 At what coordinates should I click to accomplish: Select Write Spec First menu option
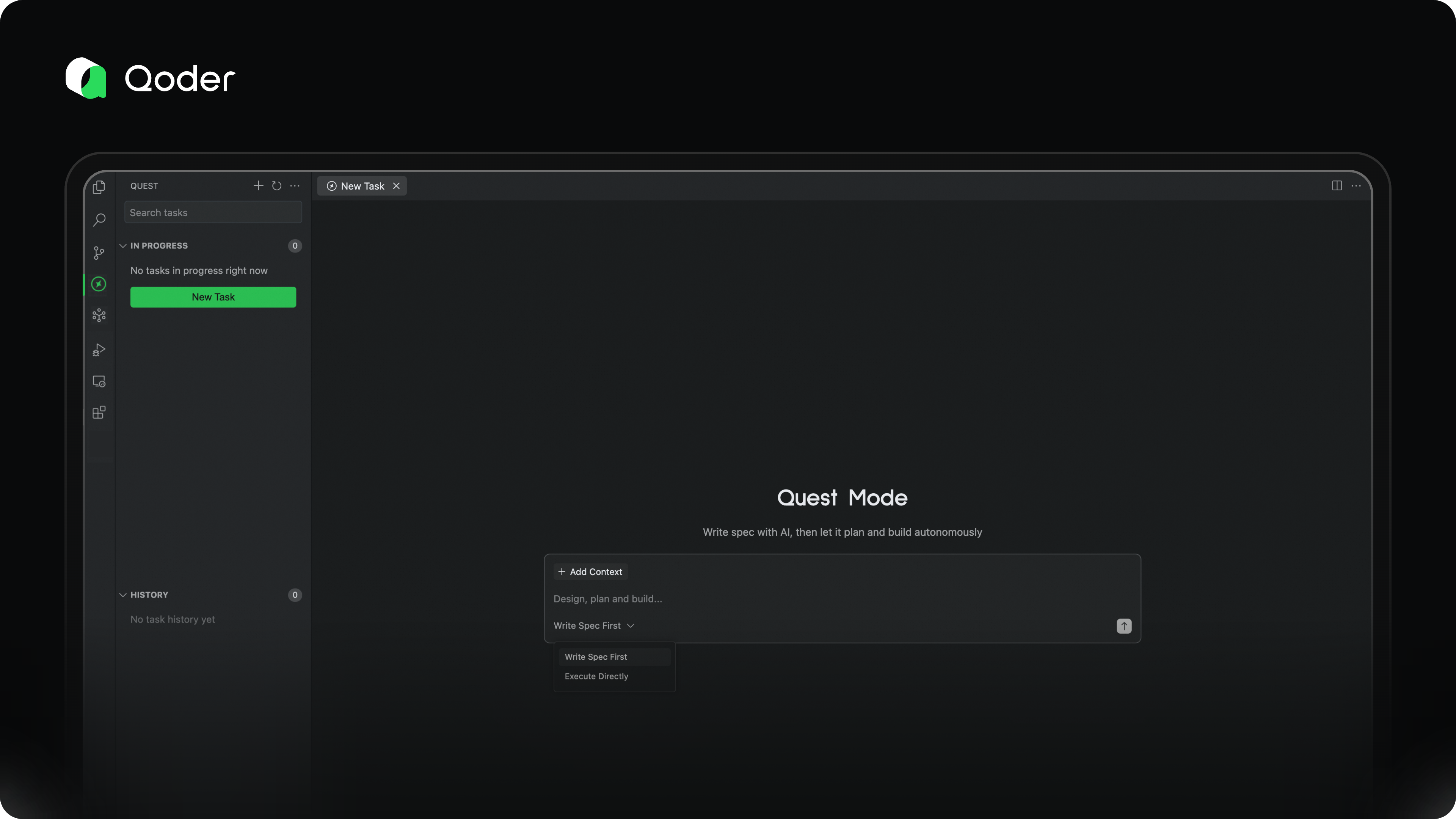(x=596, y=657)
